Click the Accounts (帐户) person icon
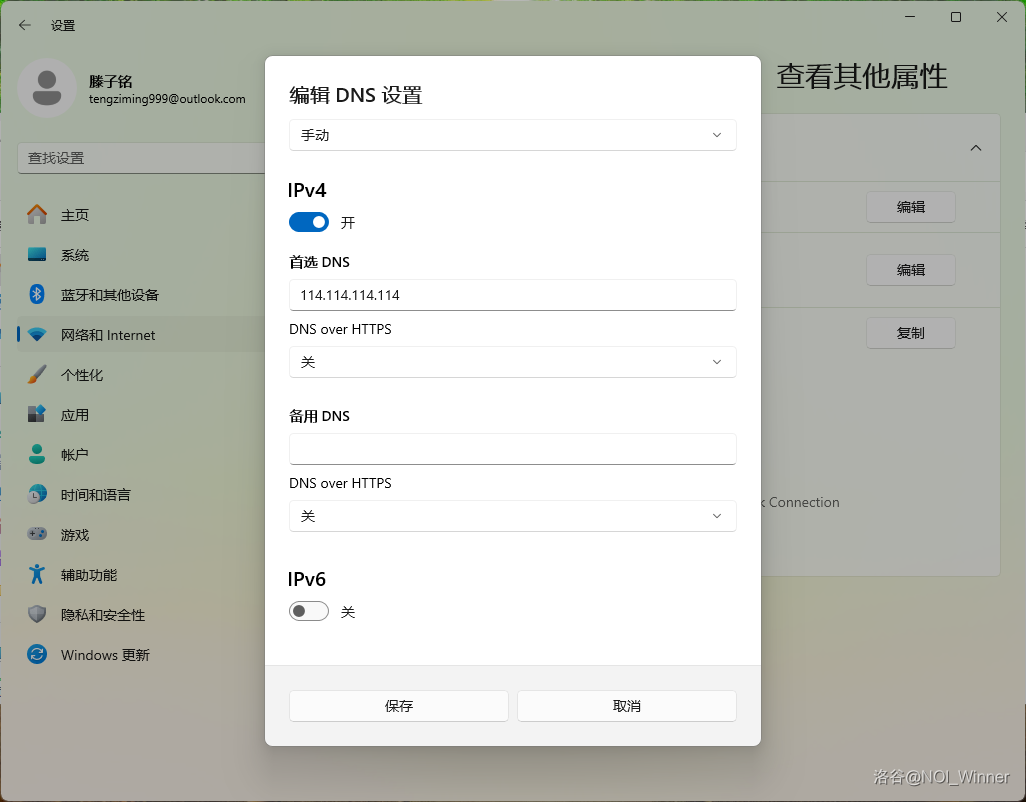The image size is (1026, 802). (37, 455)
